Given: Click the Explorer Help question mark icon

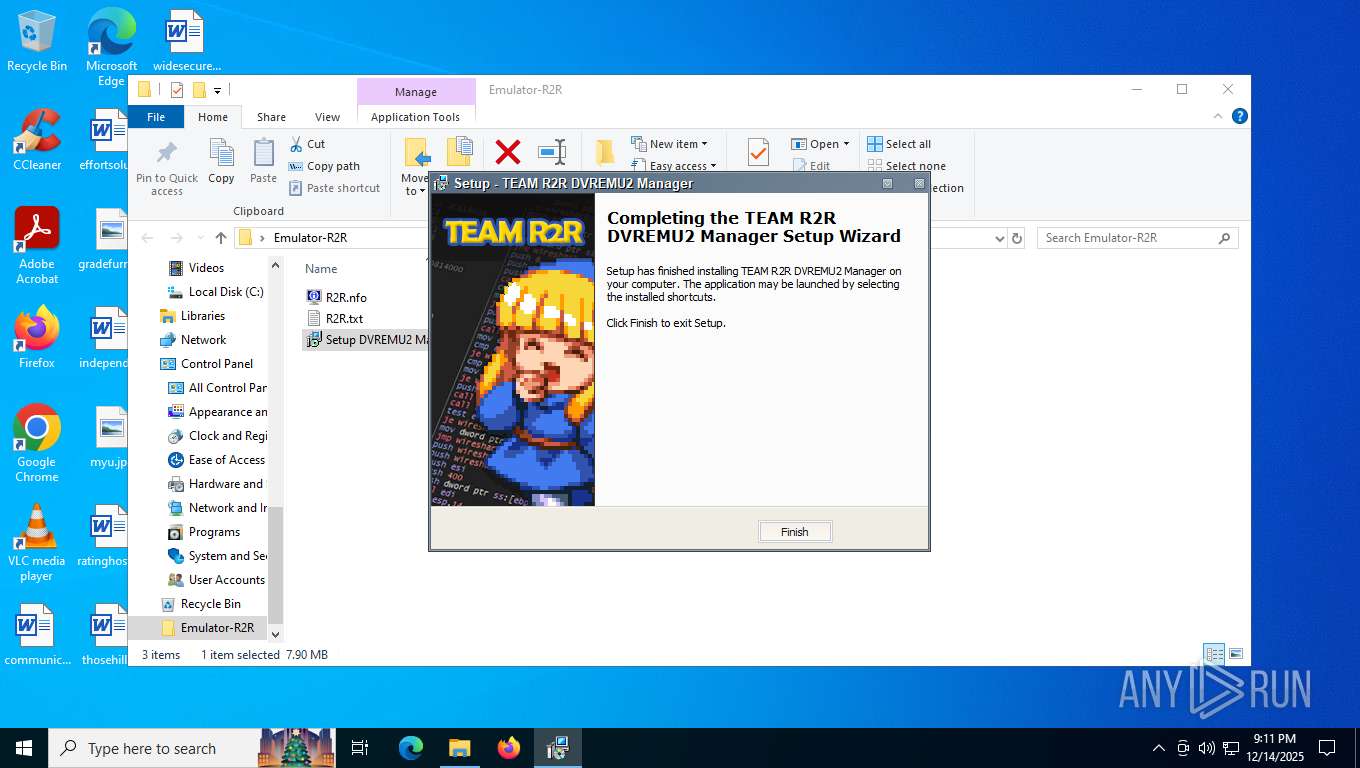Looking at the screenshot, I should [x=1240, y=116].
